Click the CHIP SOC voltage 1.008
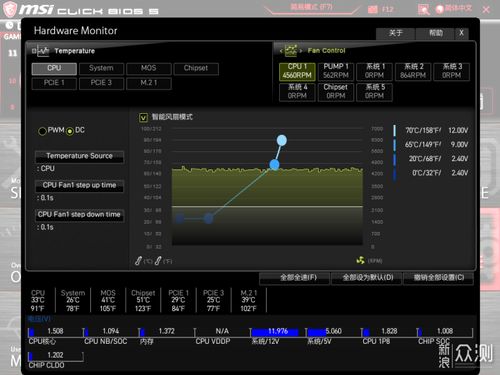Screen dimensions: 500x375 coord(445,331)
